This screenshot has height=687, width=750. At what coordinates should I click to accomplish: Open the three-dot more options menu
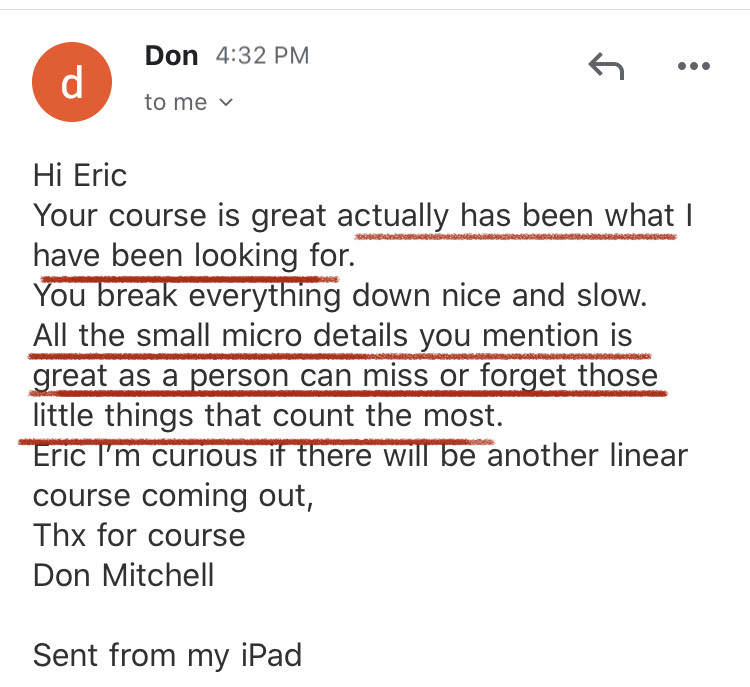pyautogui.click(x=694, y=66)
